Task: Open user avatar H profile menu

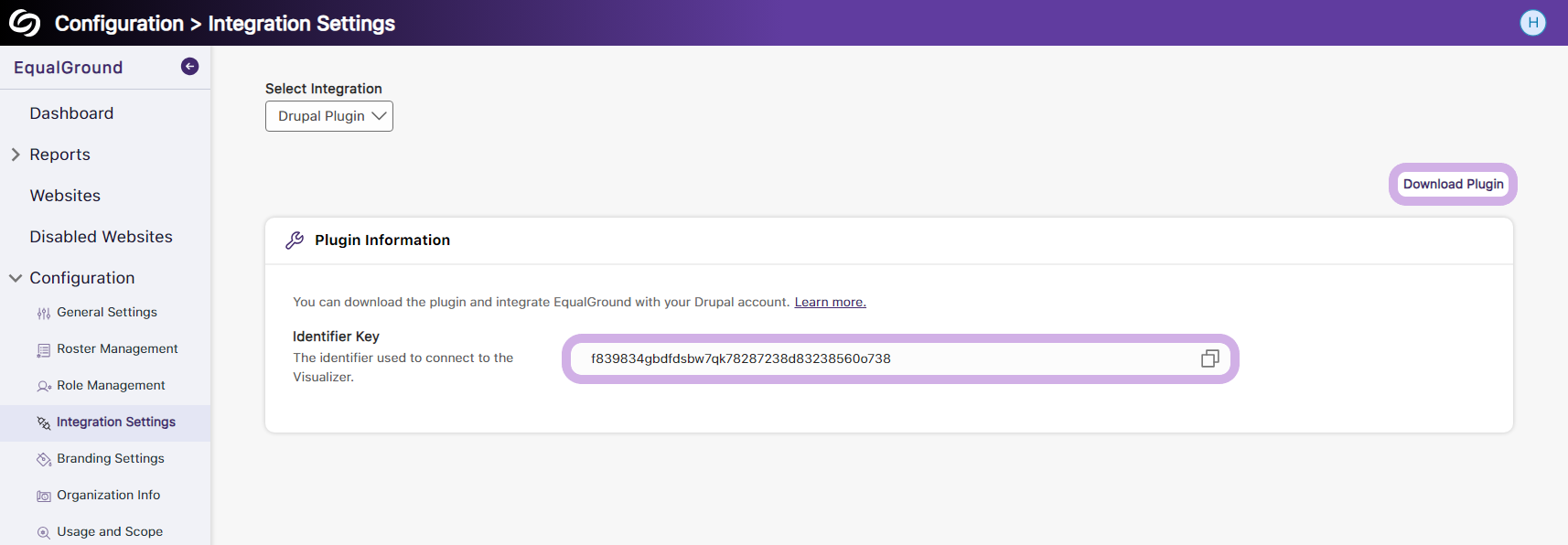Action: tap(1532, 23)
